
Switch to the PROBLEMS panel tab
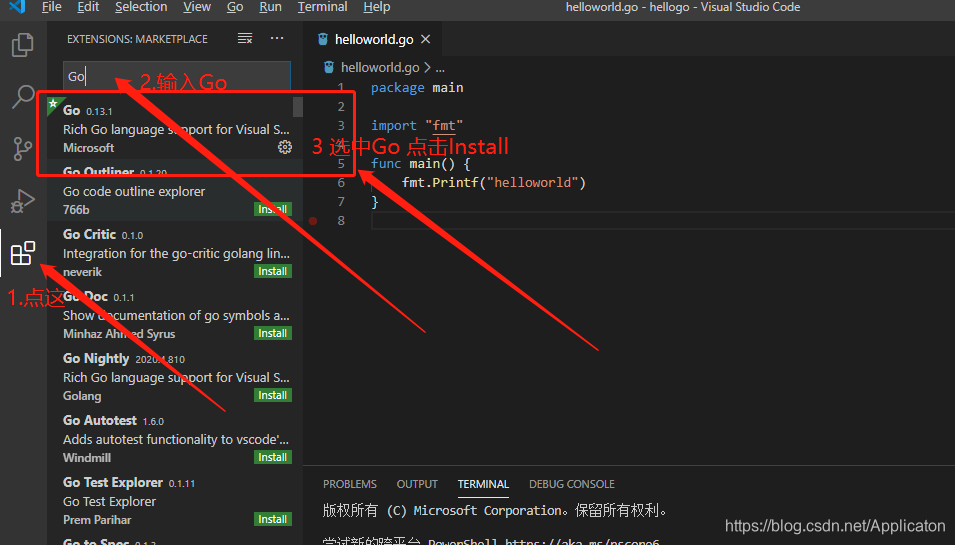tap(350, 484)
